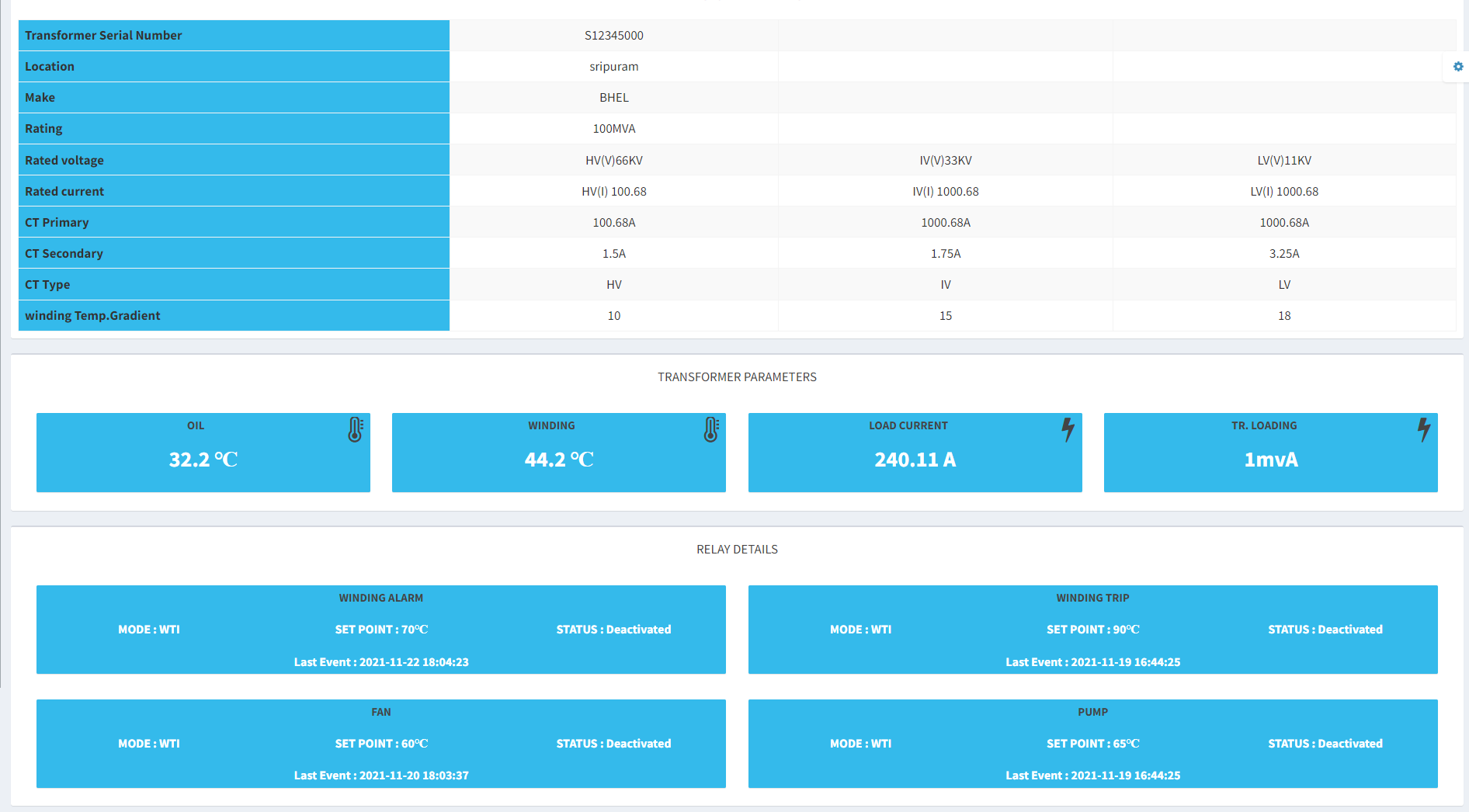Click the lightning bolt on LOAD CURRENT card
This screenshot has height=812, width=1469.
coord(1068,429)
